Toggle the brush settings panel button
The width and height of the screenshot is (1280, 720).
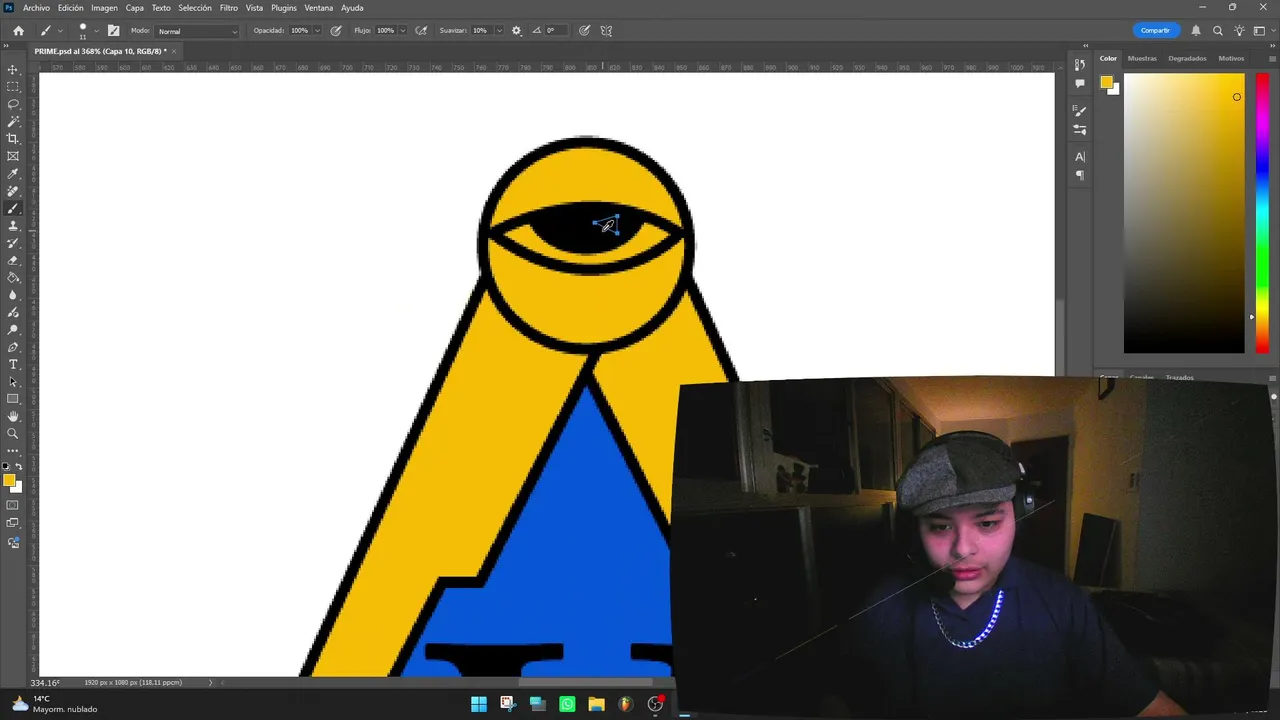pyautogui.click(x=113, y=31)
